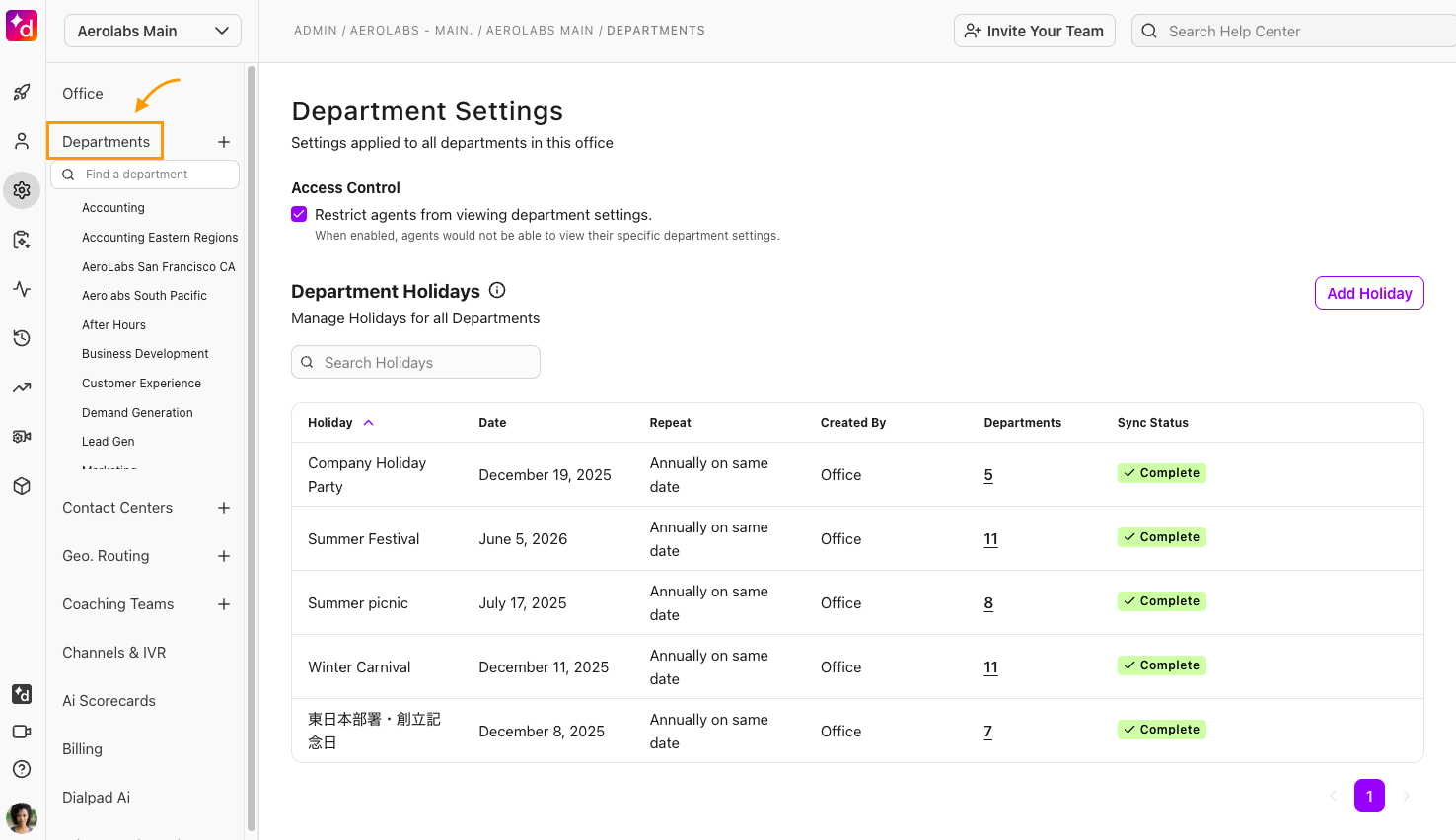Click the previous page arrow

(1333, 796)
